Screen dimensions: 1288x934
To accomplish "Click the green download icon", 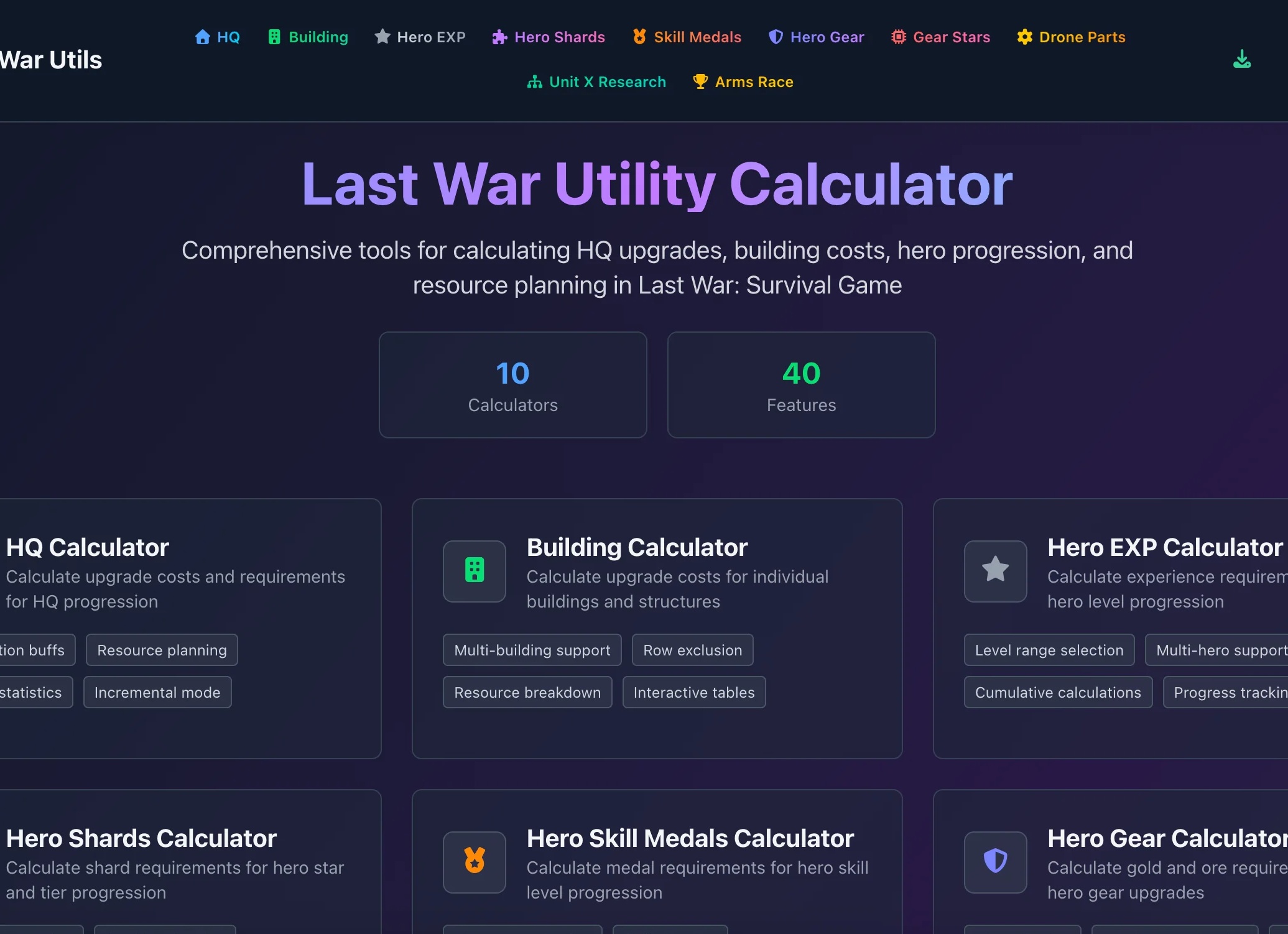I will click(1241, 59).
